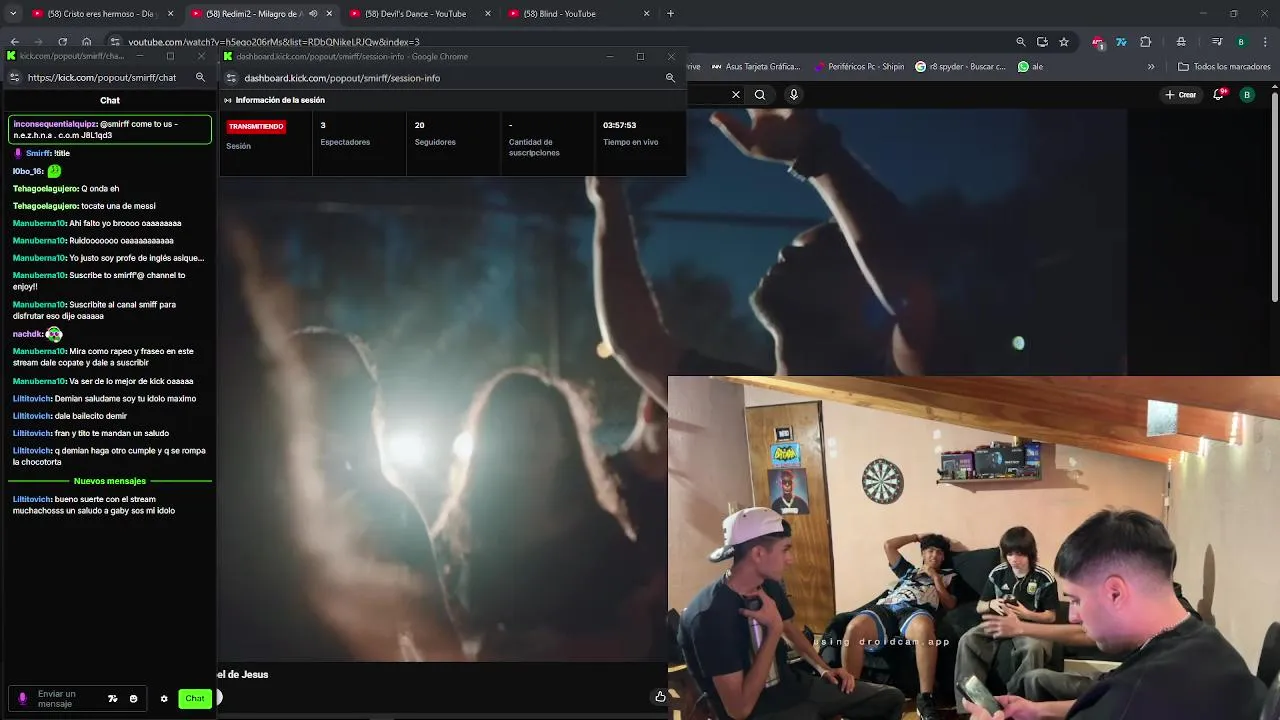Click the 'Seguidores' count 20
Screen dimensions: 1280x720
pos(419,125)
